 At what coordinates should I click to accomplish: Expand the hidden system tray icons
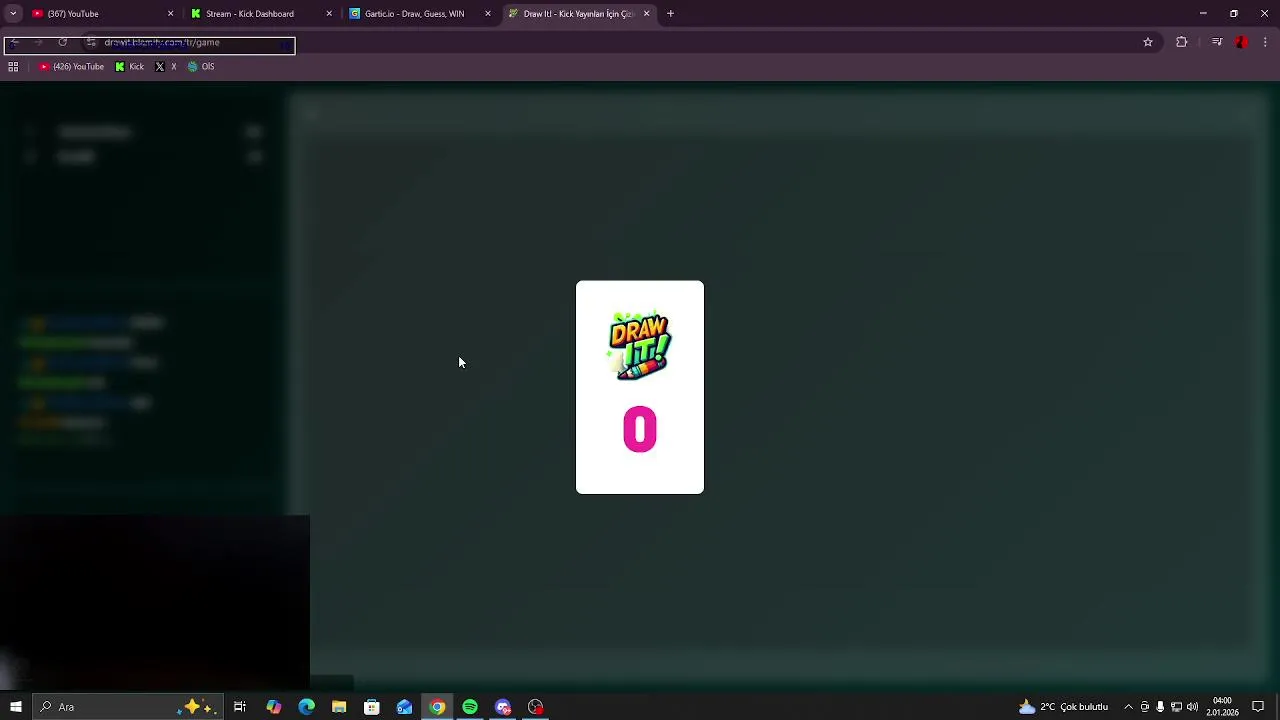(x=1128, y=707)
